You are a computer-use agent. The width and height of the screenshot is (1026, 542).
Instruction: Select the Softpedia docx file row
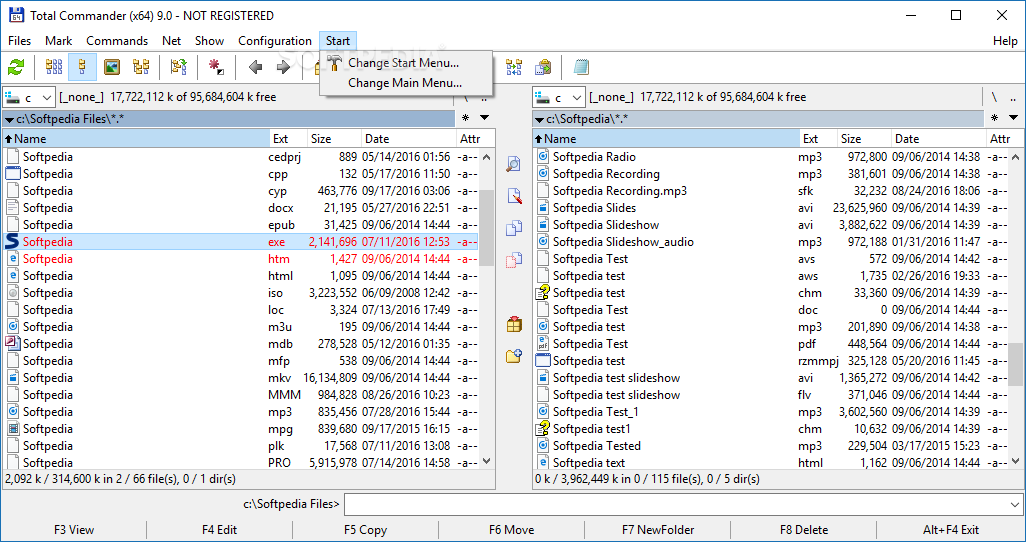coord(241,208)
